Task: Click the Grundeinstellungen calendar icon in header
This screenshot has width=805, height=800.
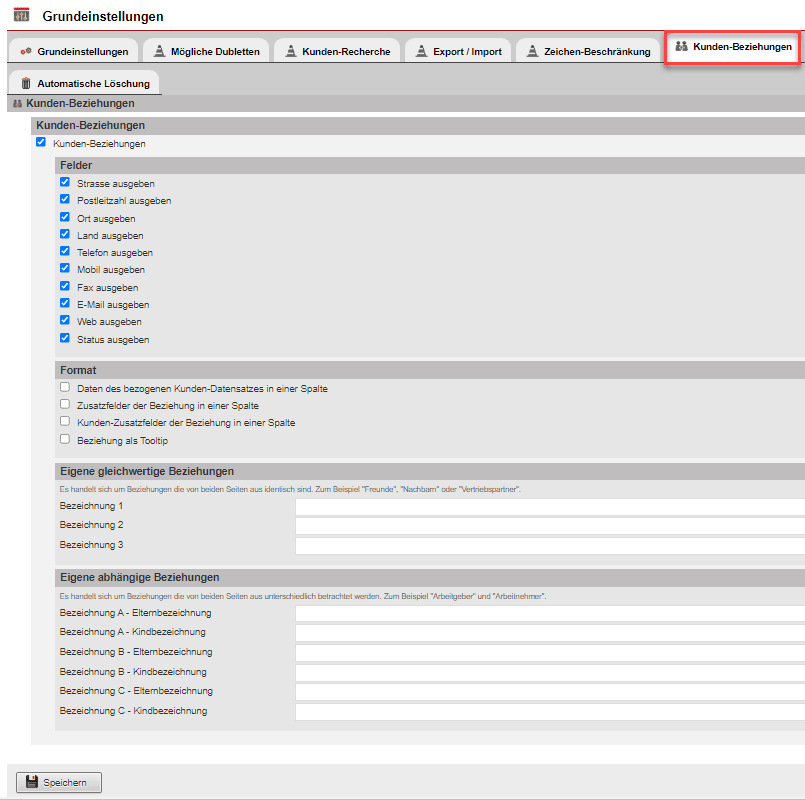Action: (x=21, y=16)
